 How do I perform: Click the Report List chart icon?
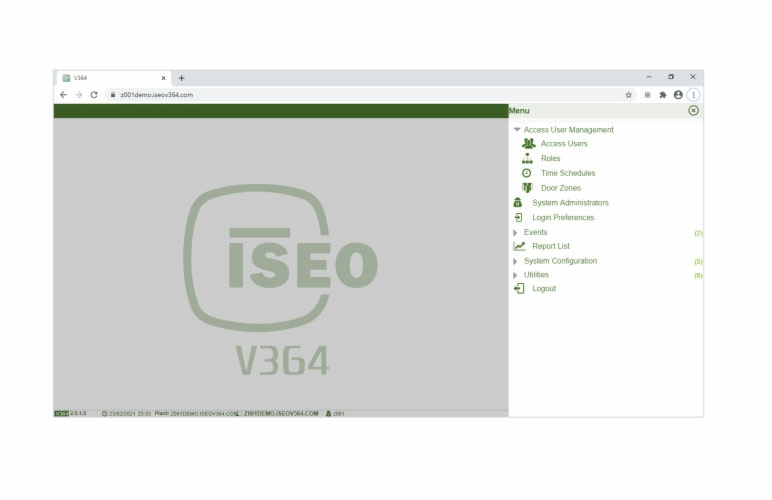519,246
